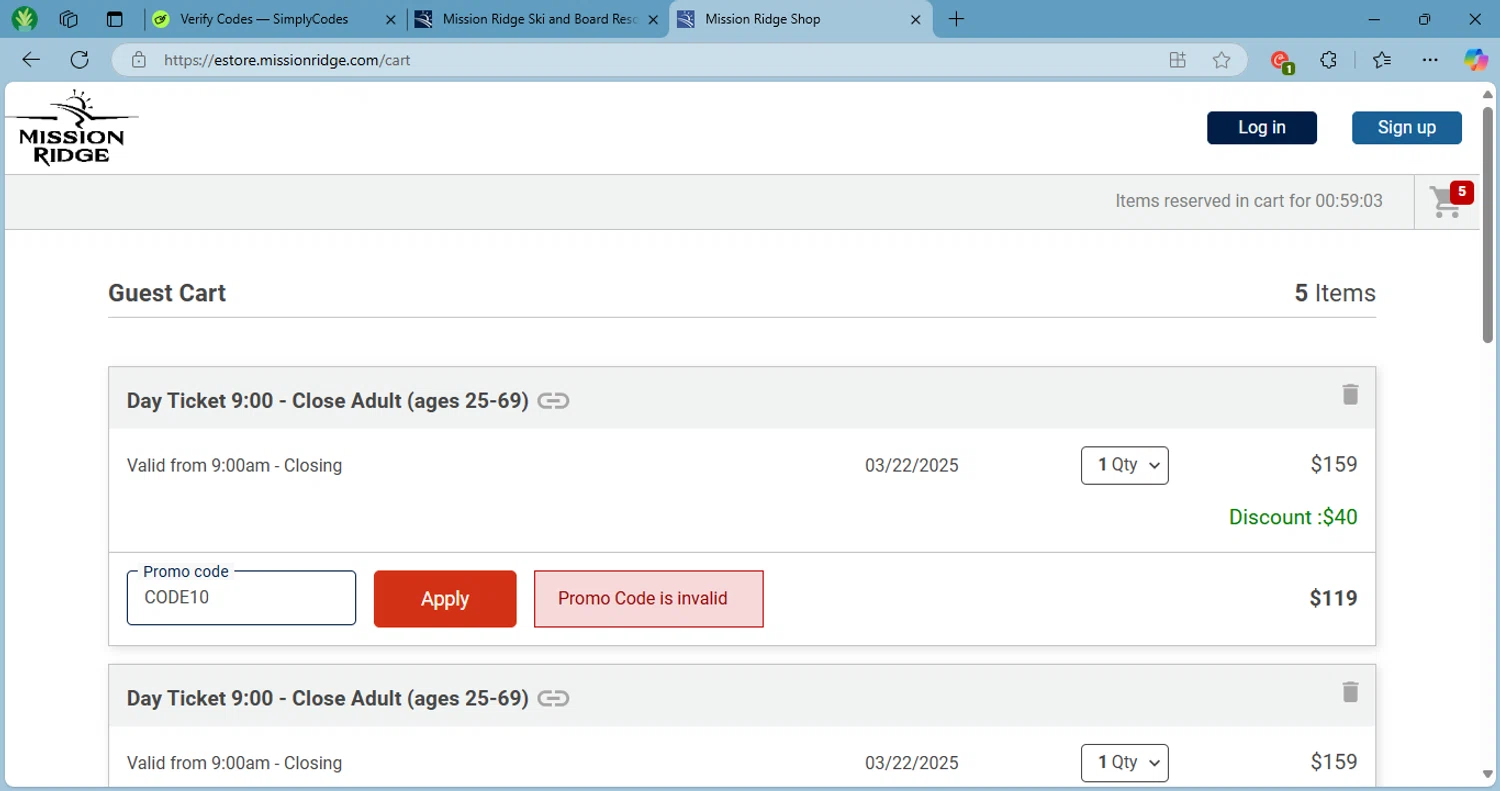The width and height of the screenshot is (1500, 791).
Task: Open the tab actions menu icon
Action: tap(115, 19)
